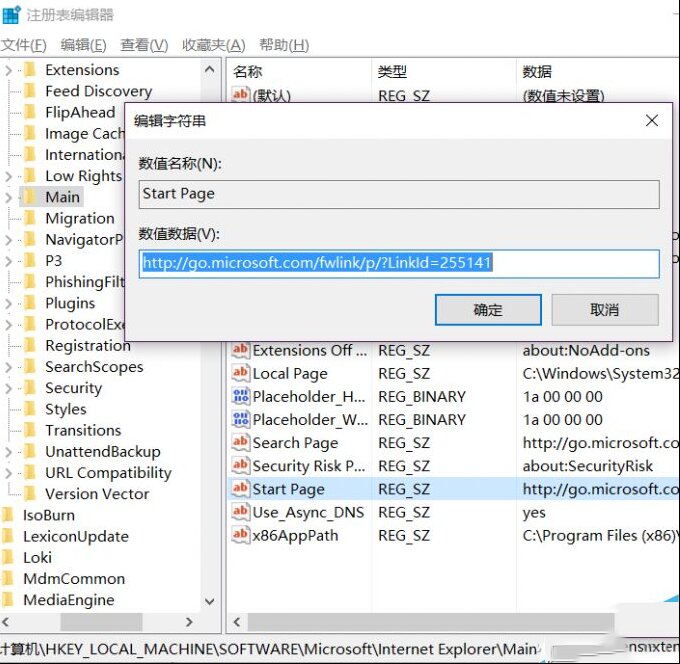Select the ProtocolExe tree item label
Screen dimensions: 680x664
pos(85,324)
